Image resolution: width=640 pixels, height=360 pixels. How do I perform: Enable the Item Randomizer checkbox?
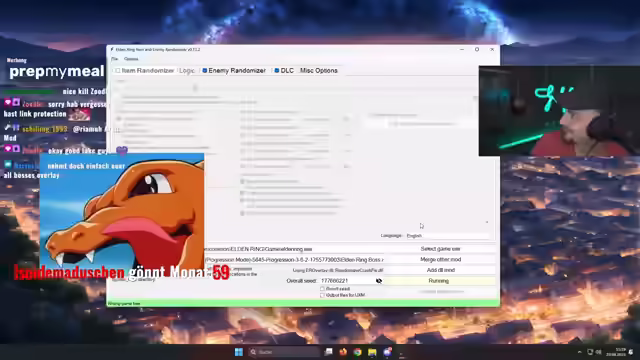(118, 71)
